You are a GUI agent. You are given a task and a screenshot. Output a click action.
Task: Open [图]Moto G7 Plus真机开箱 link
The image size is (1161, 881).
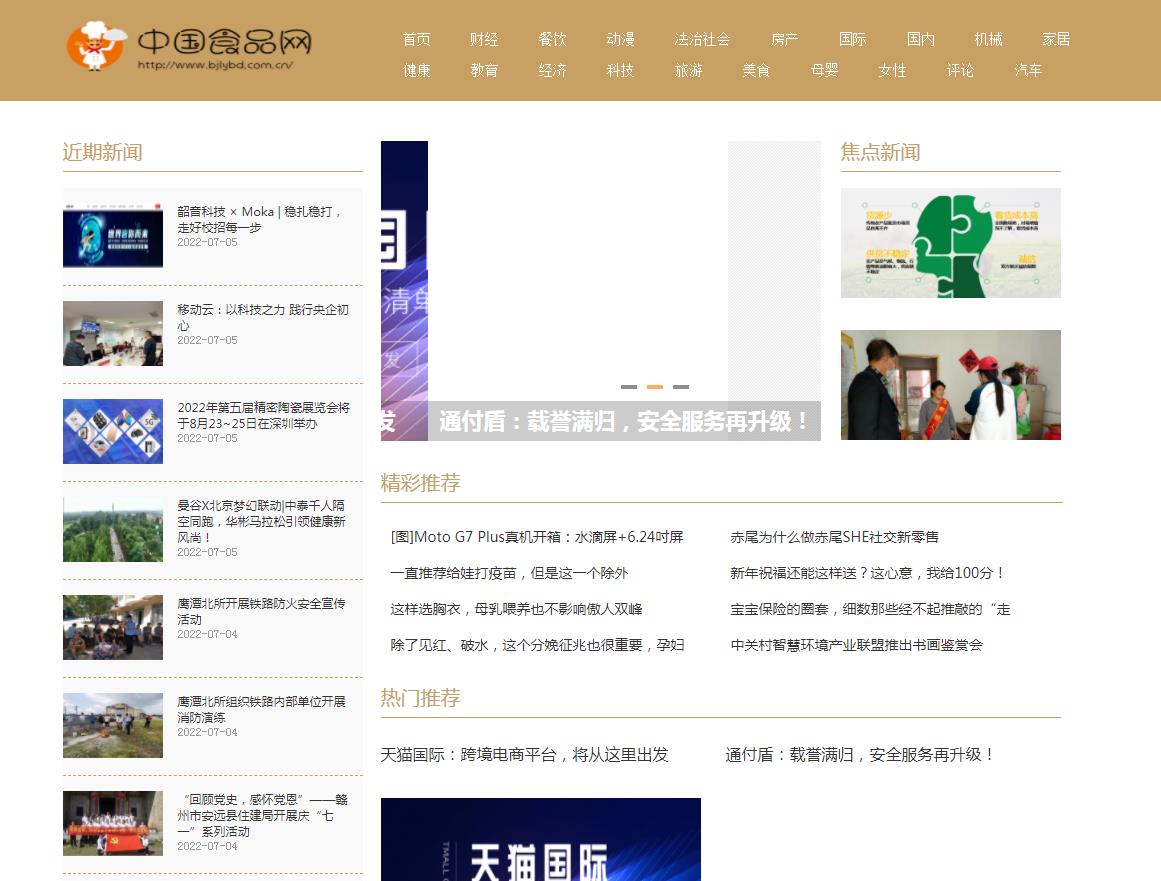pos(537,537)
